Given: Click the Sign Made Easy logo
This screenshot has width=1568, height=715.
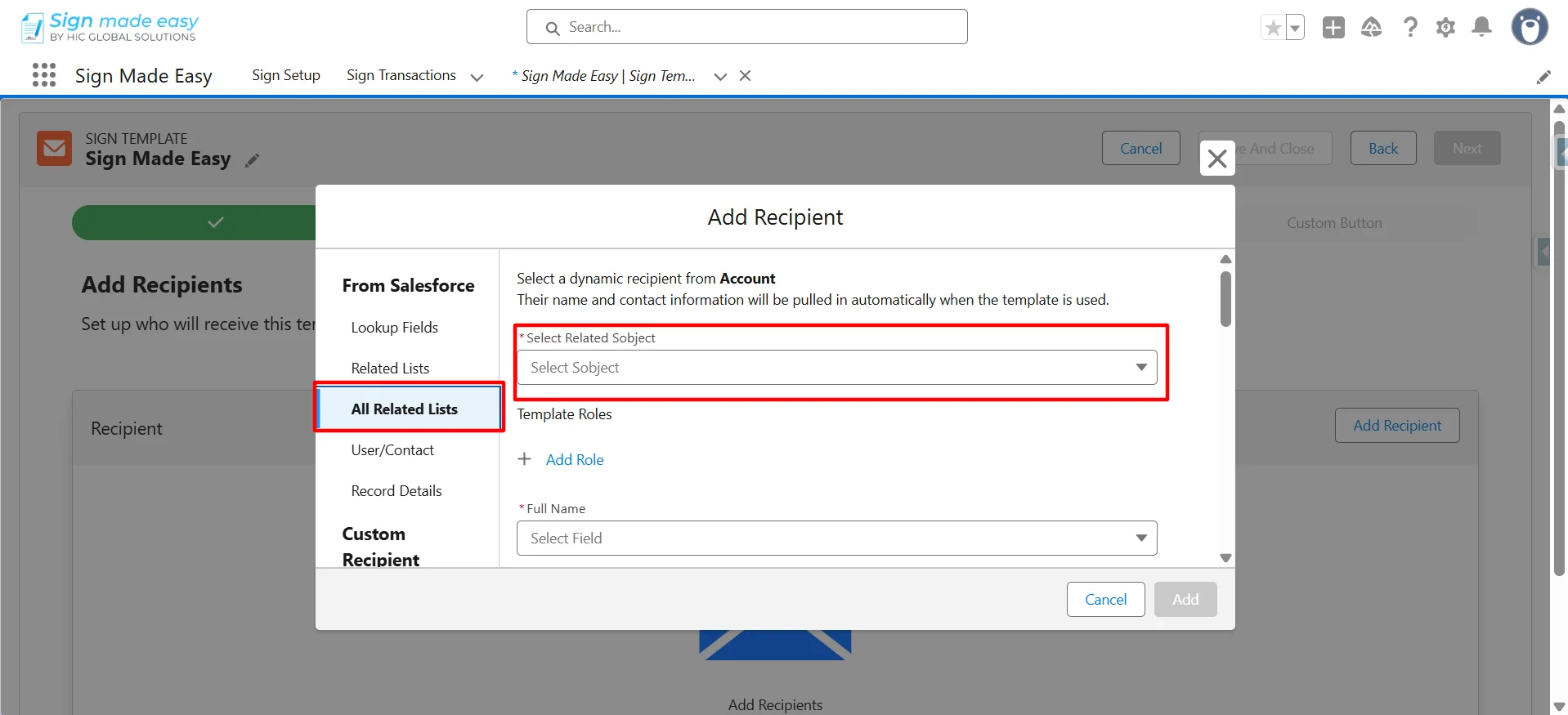Looking at the screenshot, I should click(110, 27).
